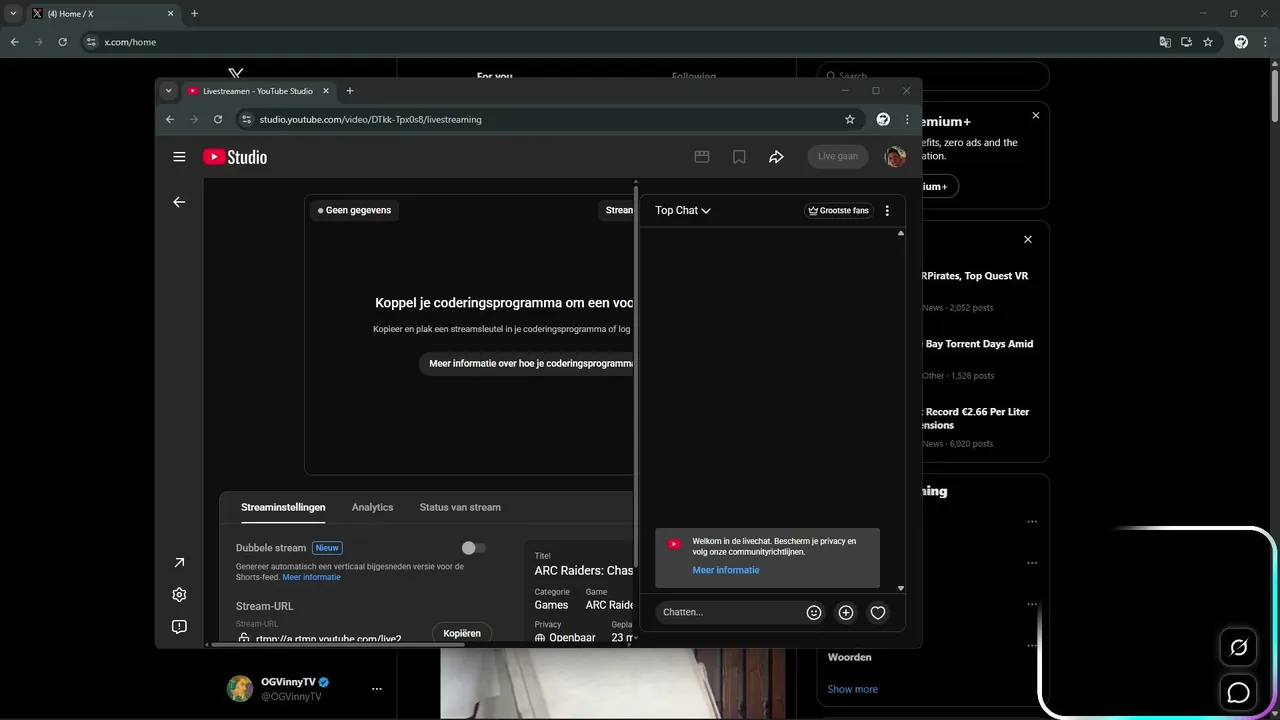Follow Meer informatie link in chat notice
Image resolution: width=1280 pixels, height=720 pixels.
[726, 570]
